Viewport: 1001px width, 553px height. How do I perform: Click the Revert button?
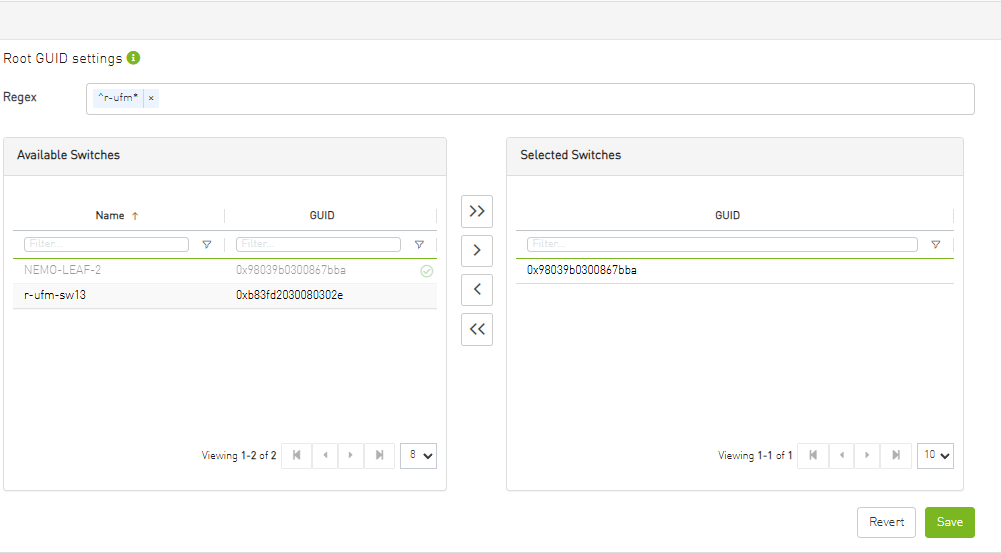tap(886, 522)
